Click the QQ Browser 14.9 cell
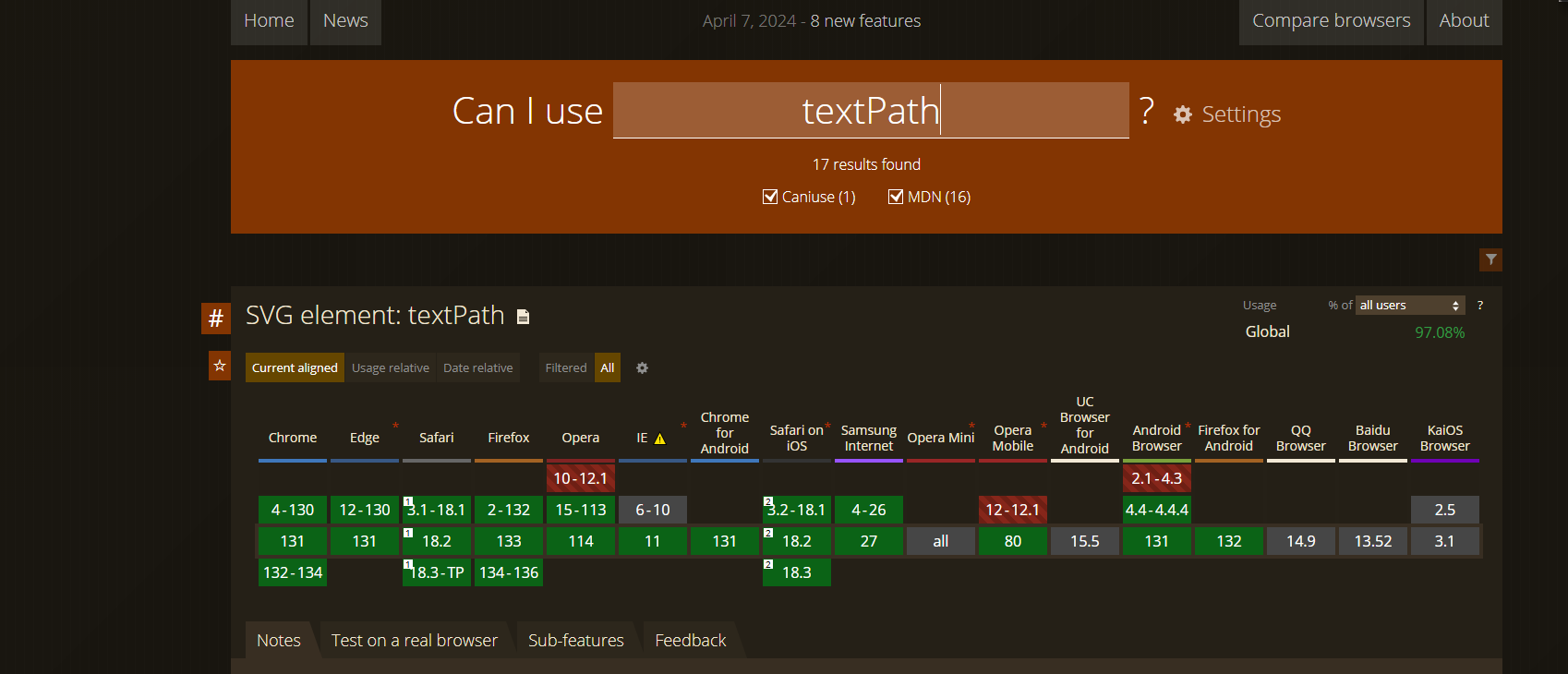 coord(1301,541)
